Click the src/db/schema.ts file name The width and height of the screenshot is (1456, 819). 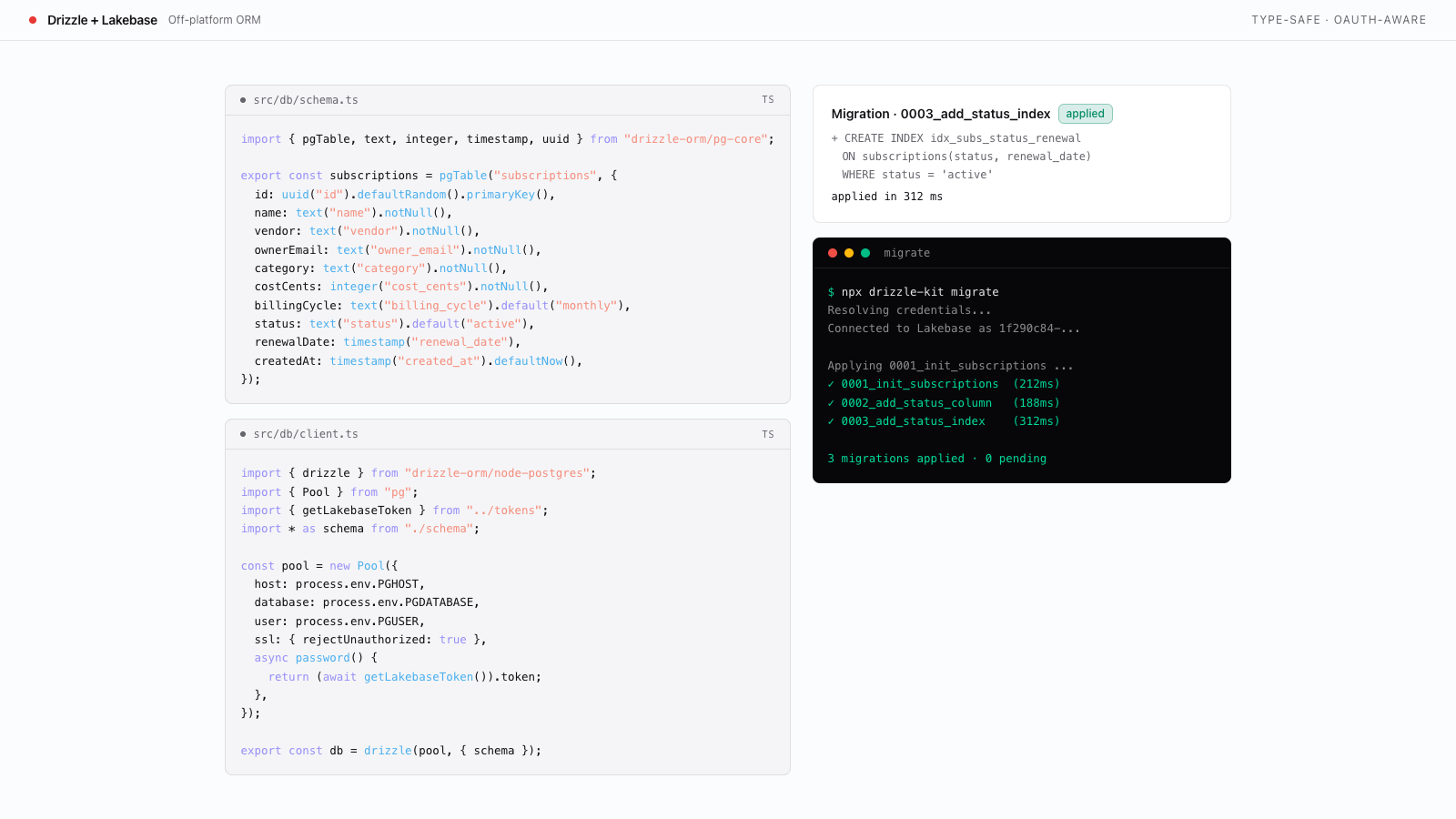coord(306,100)
